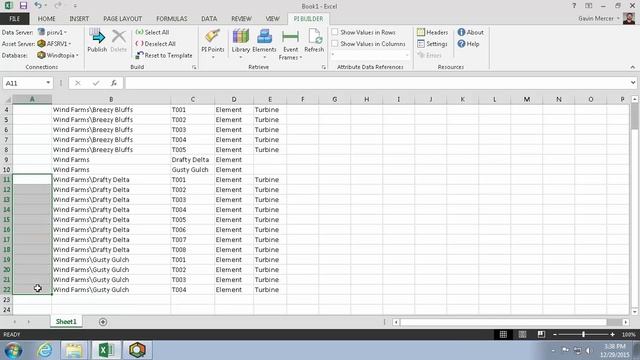The width and height of the screenshot is (640, 360).
Task: Switch to Page Layout view in status bar
Action: click(x=522, y=334)
